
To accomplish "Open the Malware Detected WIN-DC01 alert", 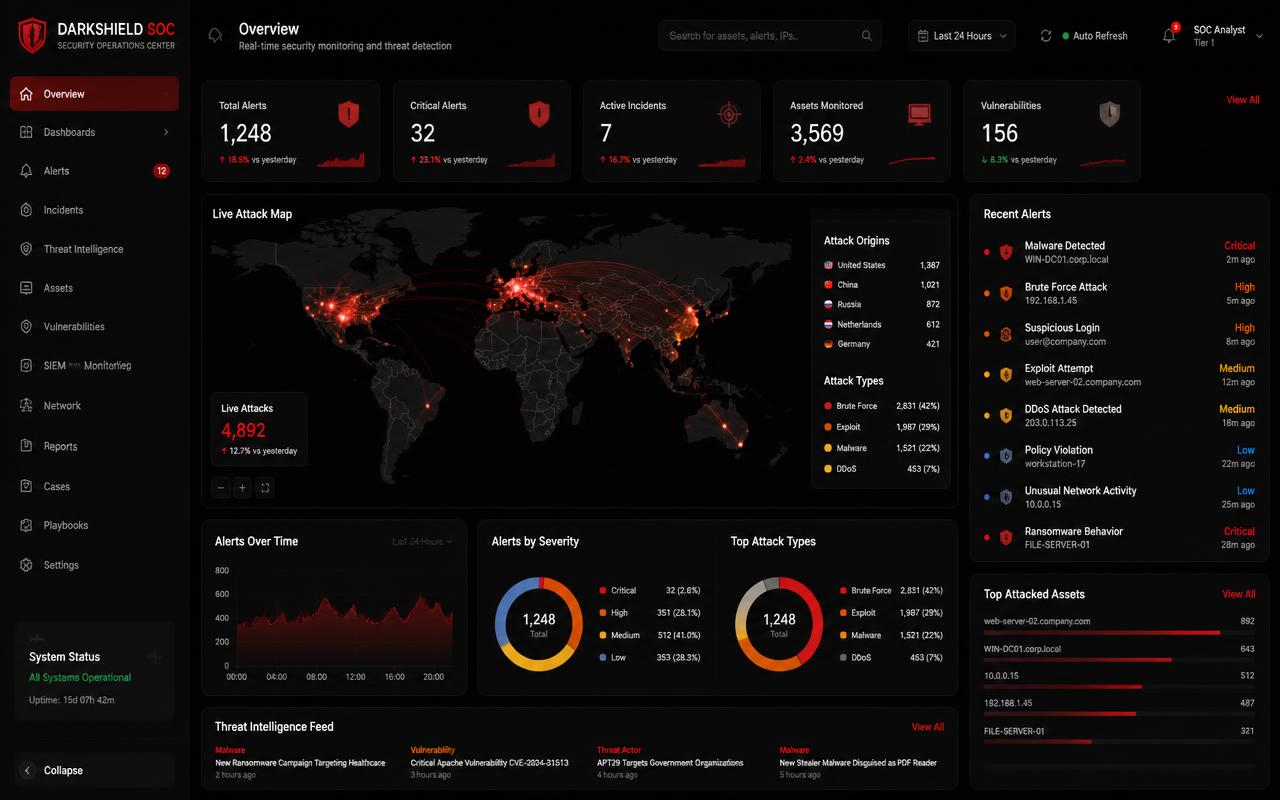I will tap(1119, 252).
